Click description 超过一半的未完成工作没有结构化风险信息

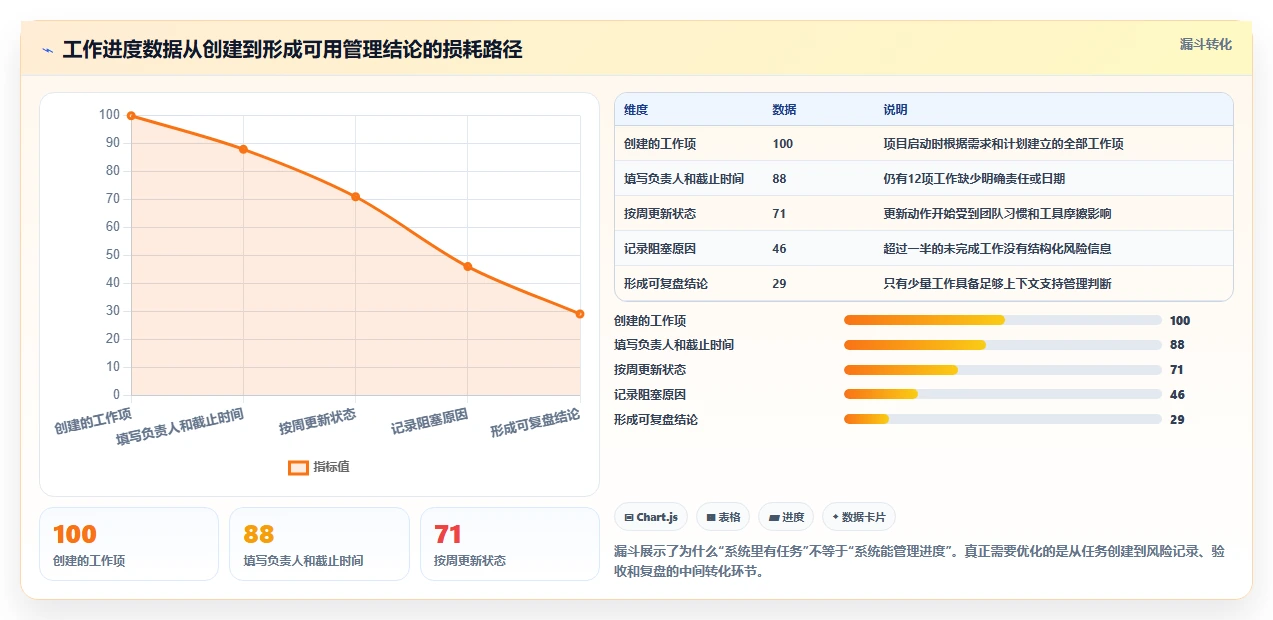[997, 249]
